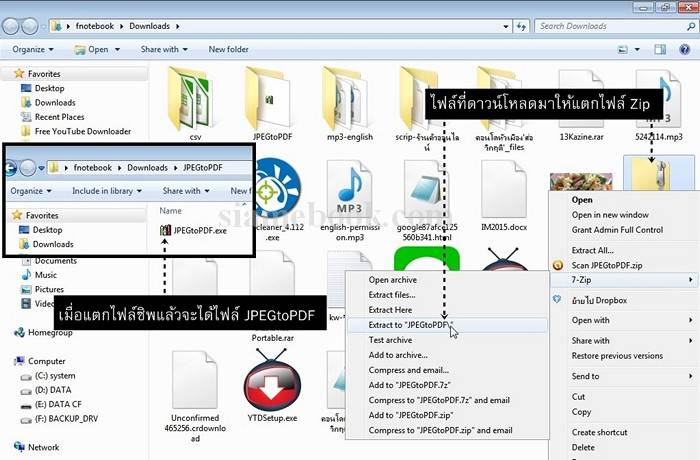This screenshot has width=700, height=460.
Task: Open Free YouTube Downloader favorite
Action: click(x=76, y=131)
